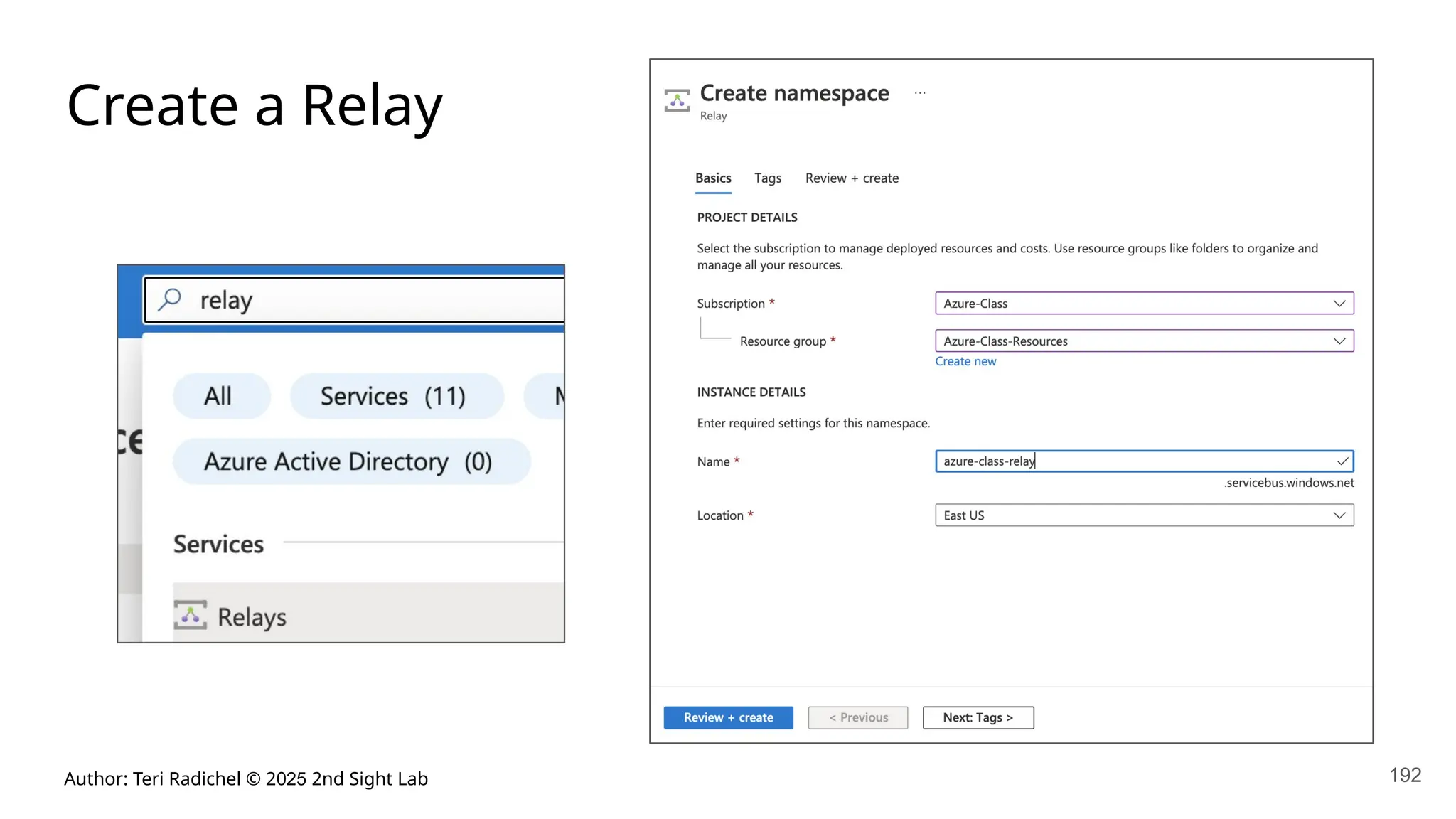The image size is (1456, 819).
Task: Click the Relay icon beside Create namespace
Action: pos(677,100)
